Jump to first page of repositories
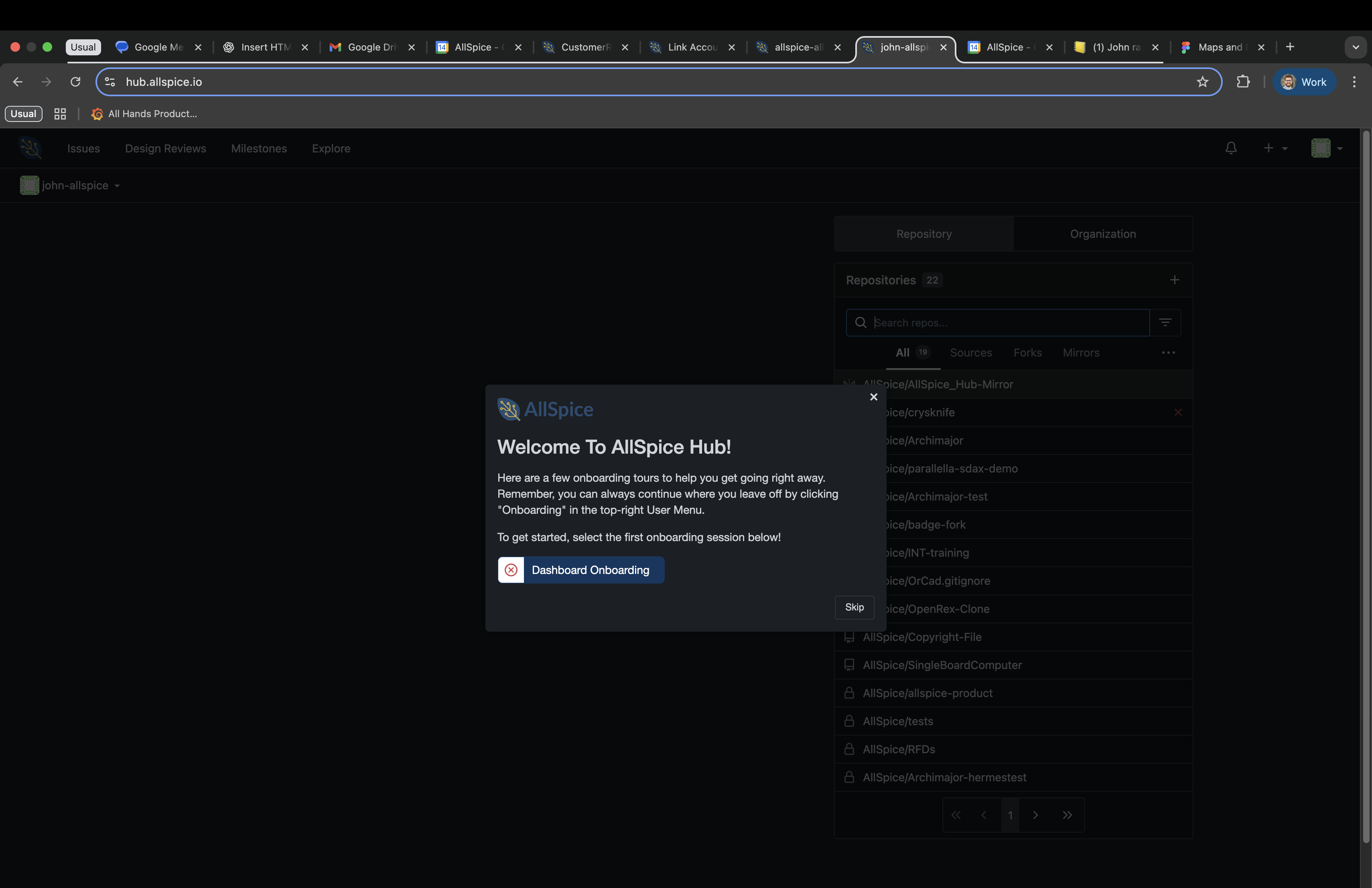 pos(956,815)
